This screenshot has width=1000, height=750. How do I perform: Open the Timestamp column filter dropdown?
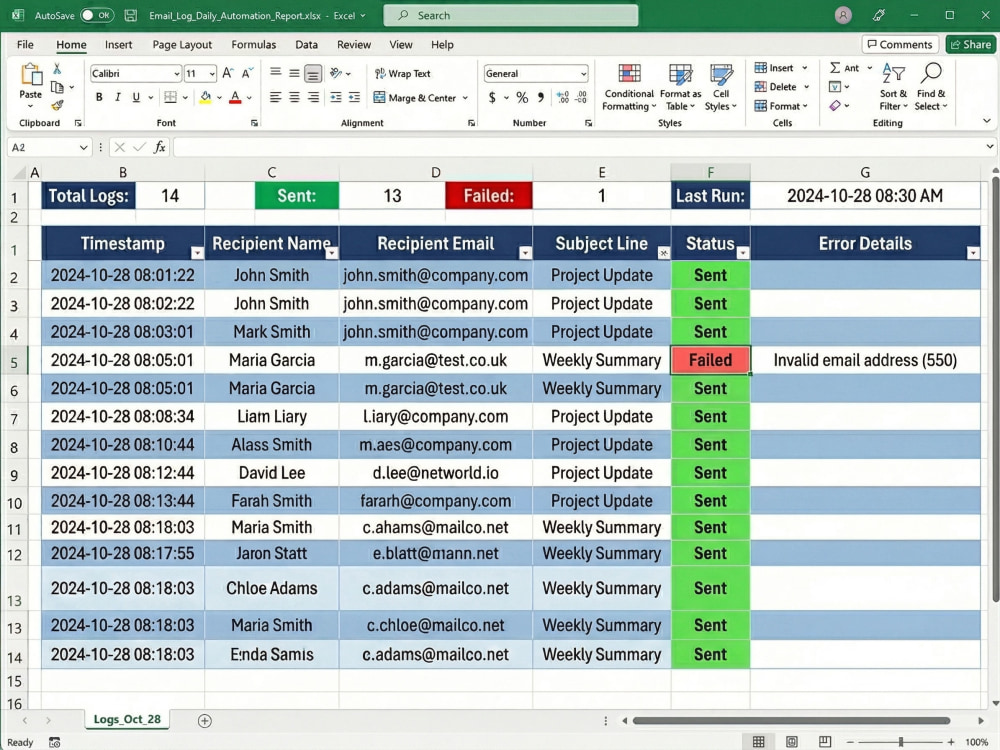coord(197,253)
